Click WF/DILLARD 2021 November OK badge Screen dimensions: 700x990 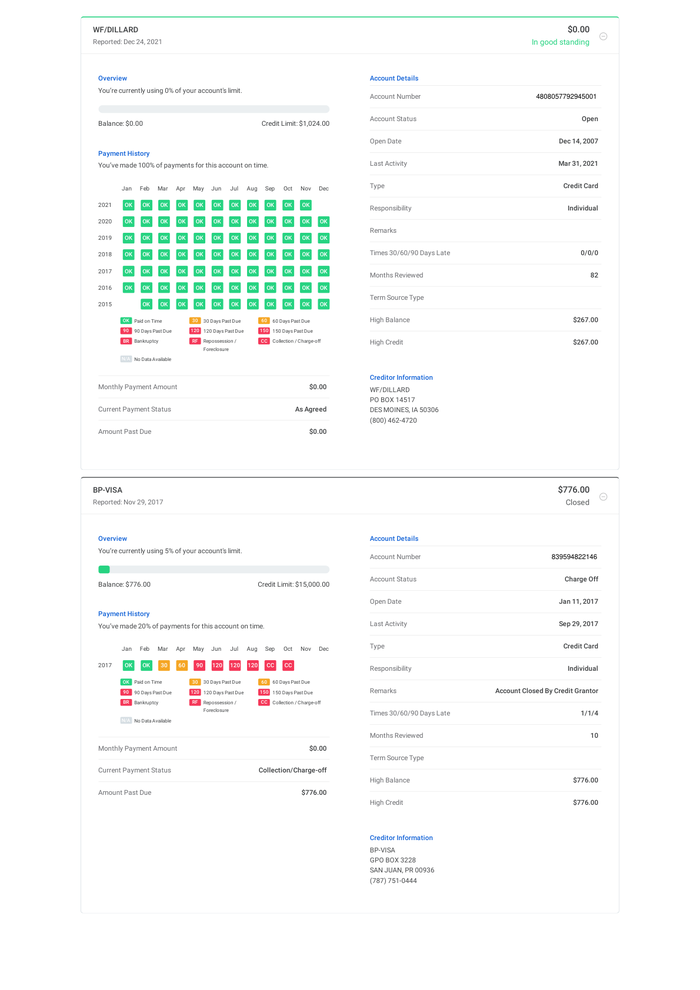[306, 205]
